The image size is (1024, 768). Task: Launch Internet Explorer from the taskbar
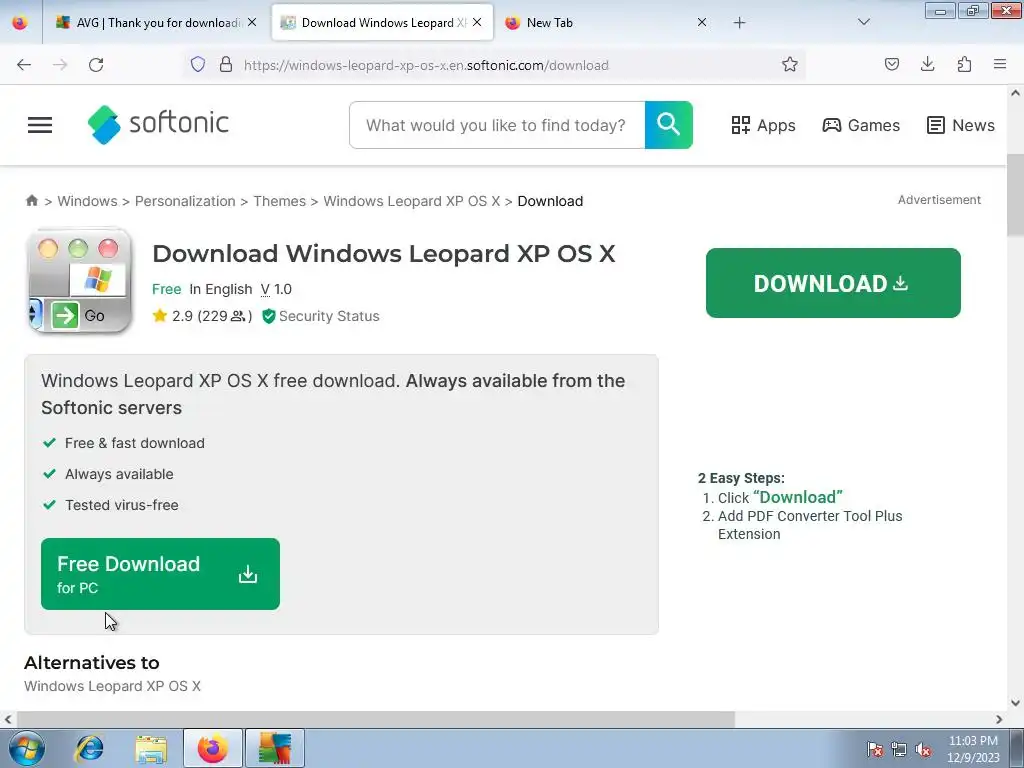tap(89, 748)
